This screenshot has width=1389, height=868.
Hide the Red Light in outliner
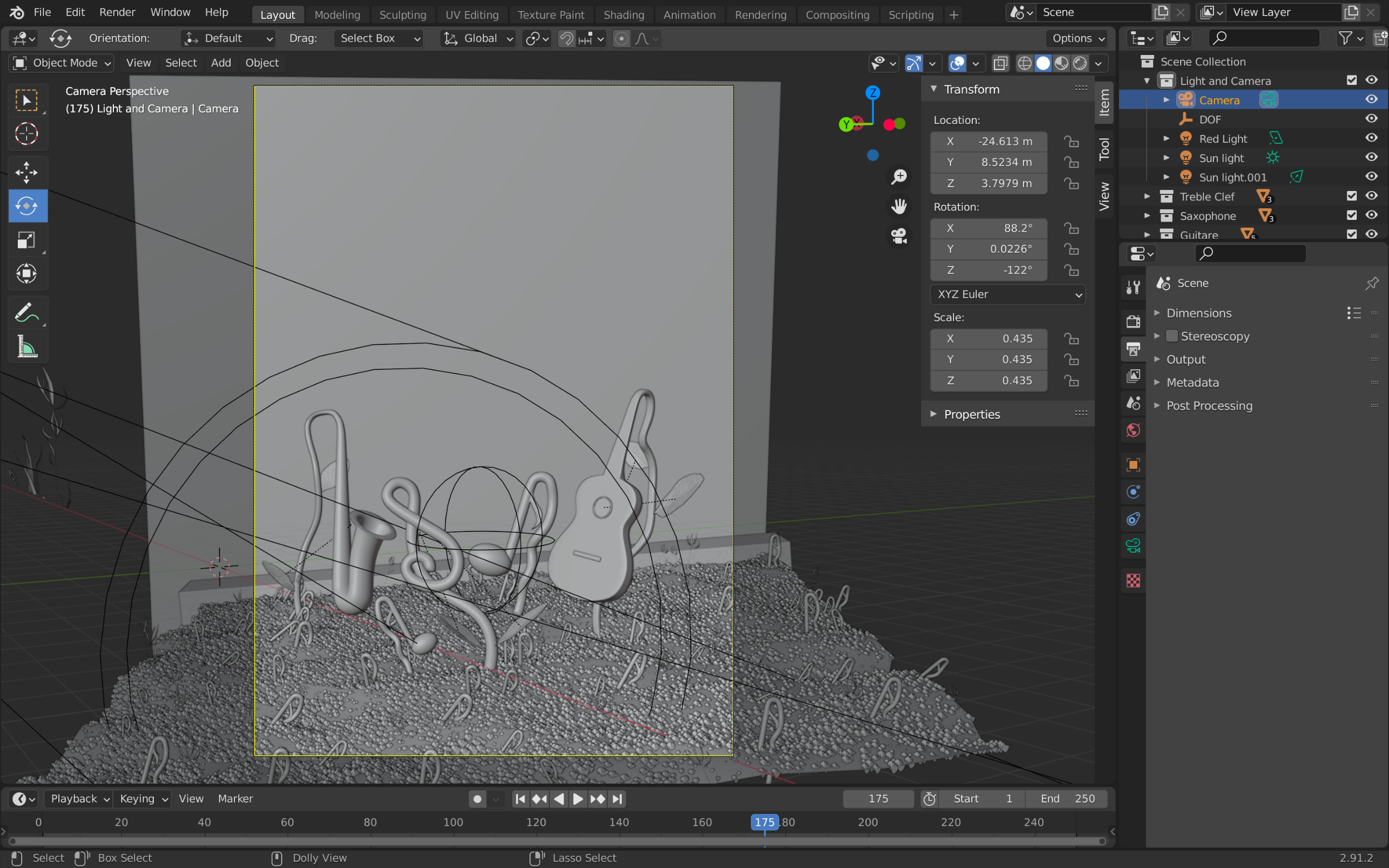1371,138
